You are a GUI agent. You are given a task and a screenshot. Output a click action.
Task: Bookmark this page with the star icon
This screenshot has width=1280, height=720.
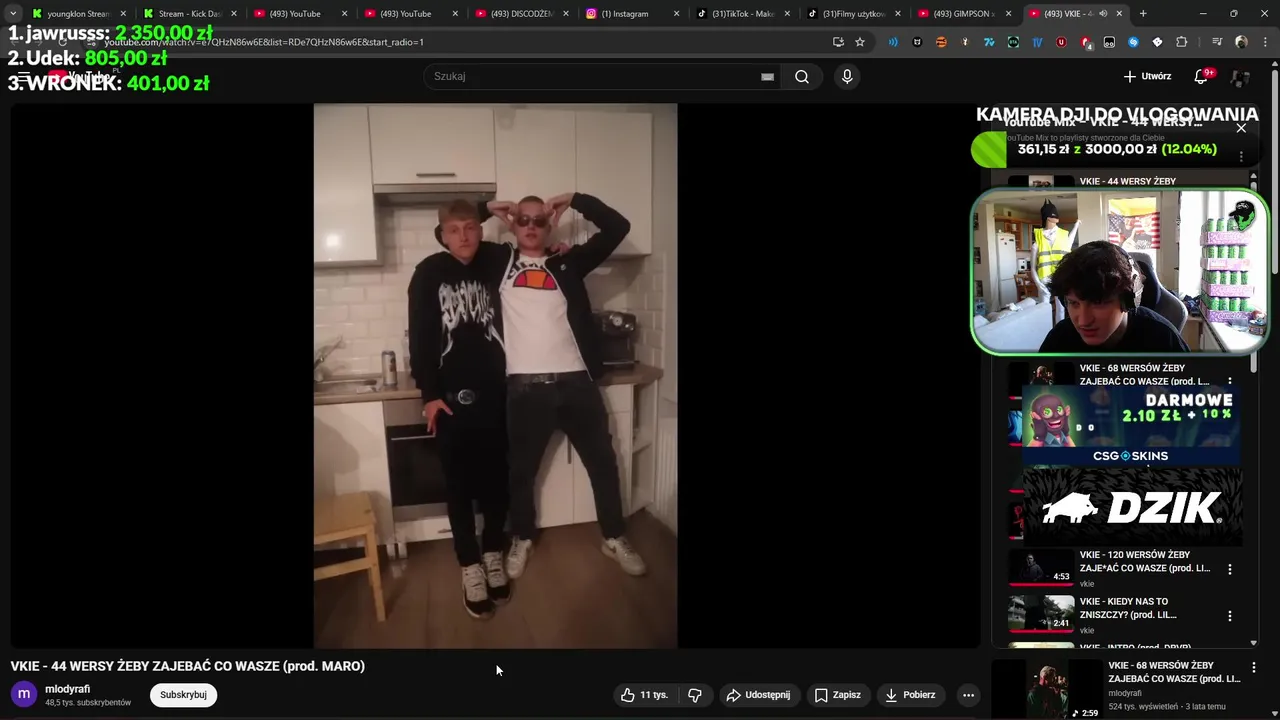click(860, 42)
